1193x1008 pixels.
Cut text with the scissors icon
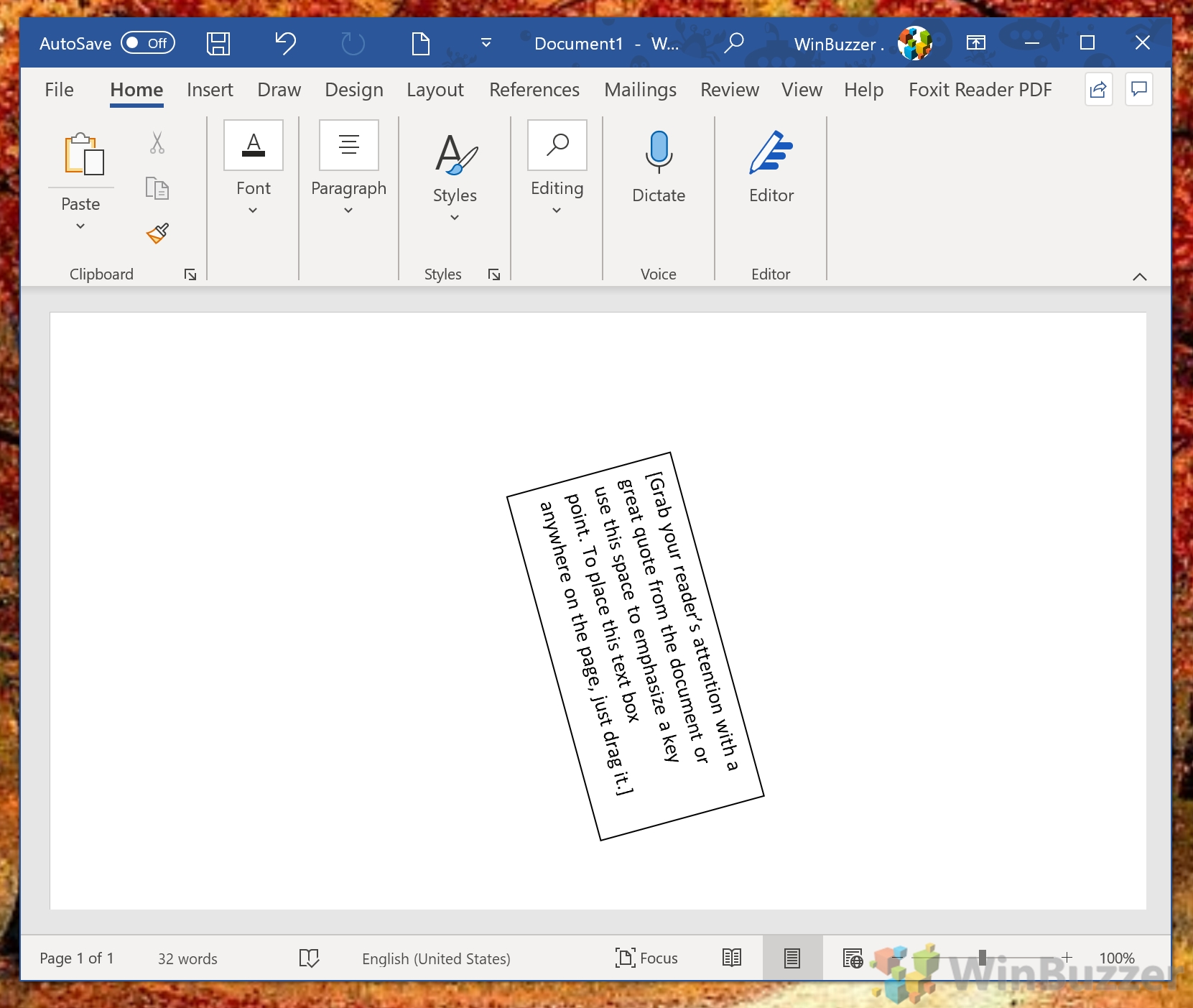pyautogui.click(x=157, y=143)
